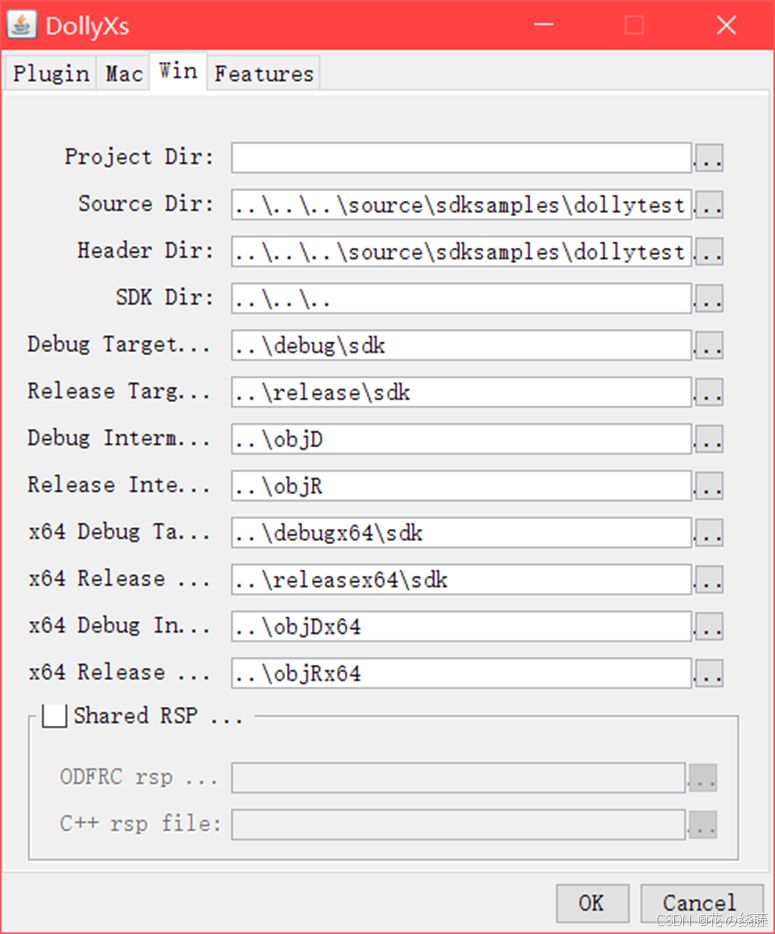775x934 pixels.
Task: Select the Win tab
Action: (178, 70)
